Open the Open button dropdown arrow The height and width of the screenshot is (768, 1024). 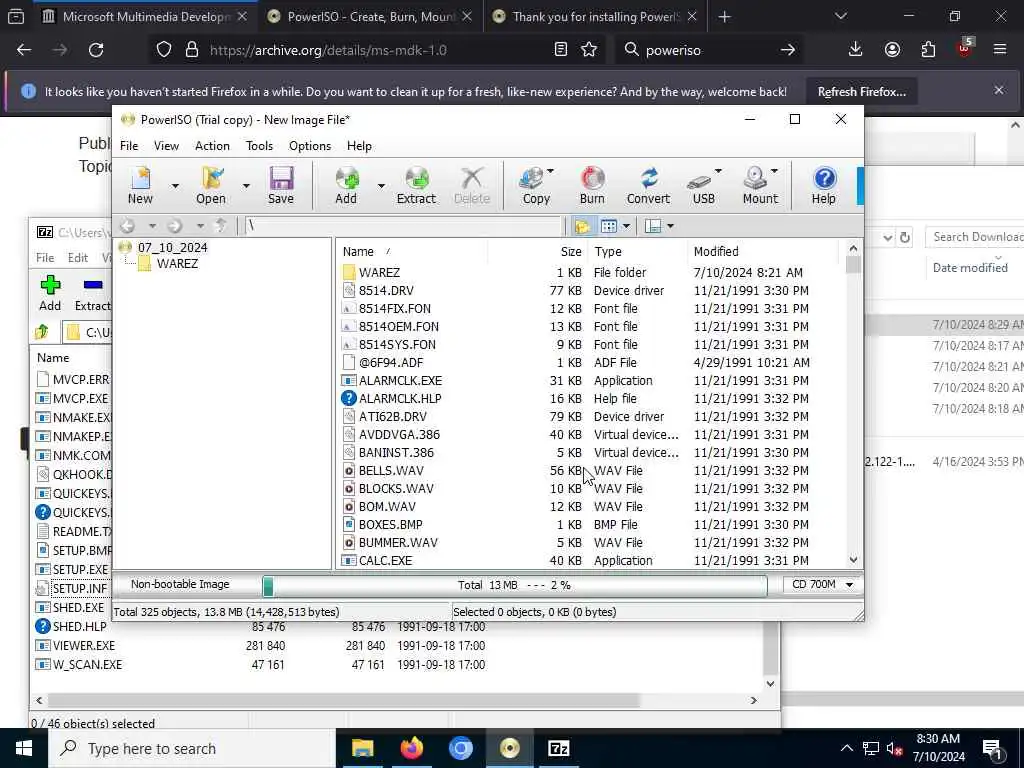pyautogui.click(x=246, y=186)
